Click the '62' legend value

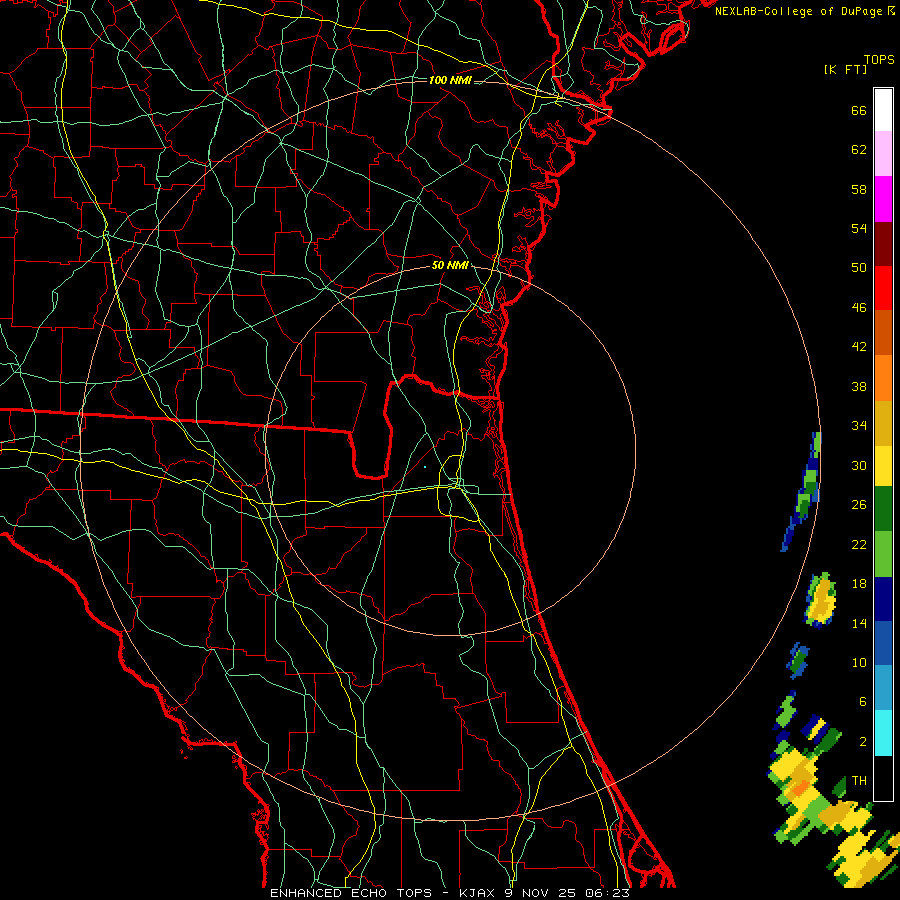coord(859,150)
